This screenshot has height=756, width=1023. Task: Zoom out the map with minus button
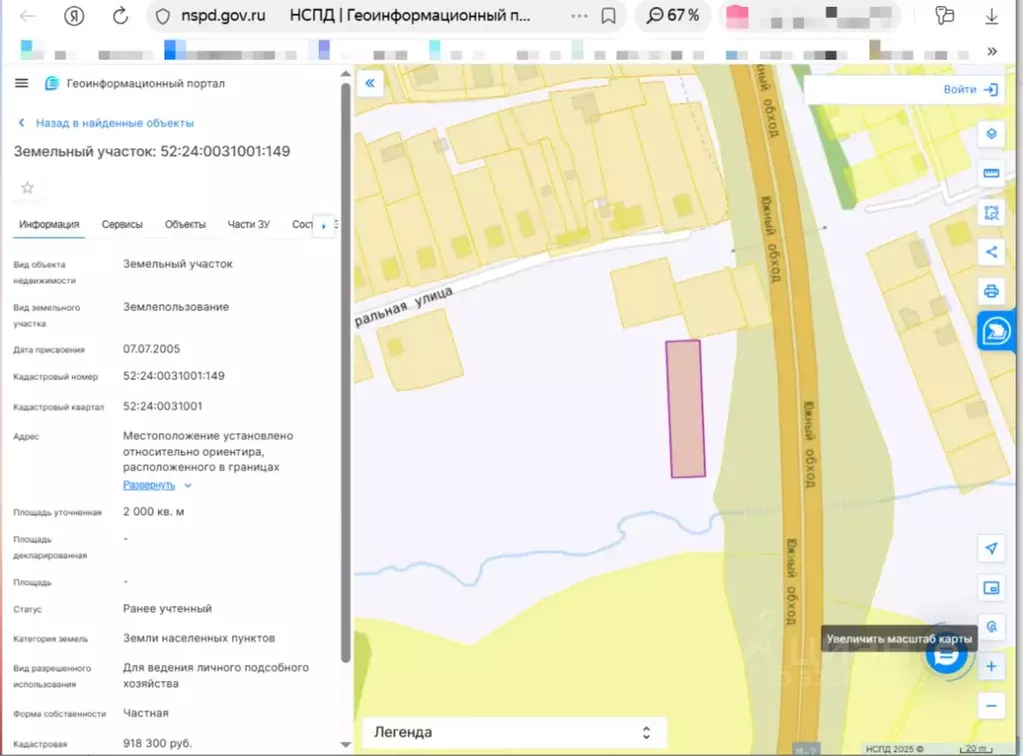991,705
